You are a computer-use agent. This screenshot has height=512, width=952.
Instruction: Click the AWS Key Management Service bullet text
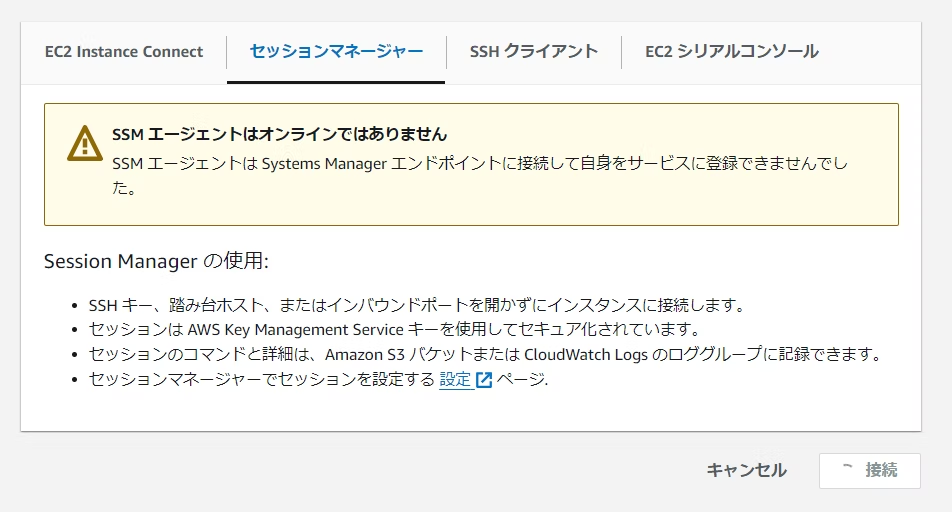395,330
